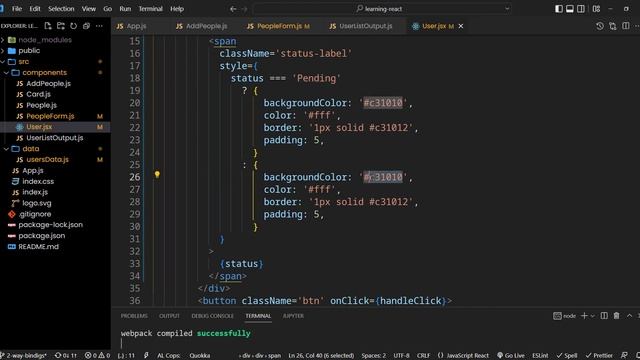The image size is (640, 360).
Task: Open the Edit menu
Action: [x=35, y=9]
